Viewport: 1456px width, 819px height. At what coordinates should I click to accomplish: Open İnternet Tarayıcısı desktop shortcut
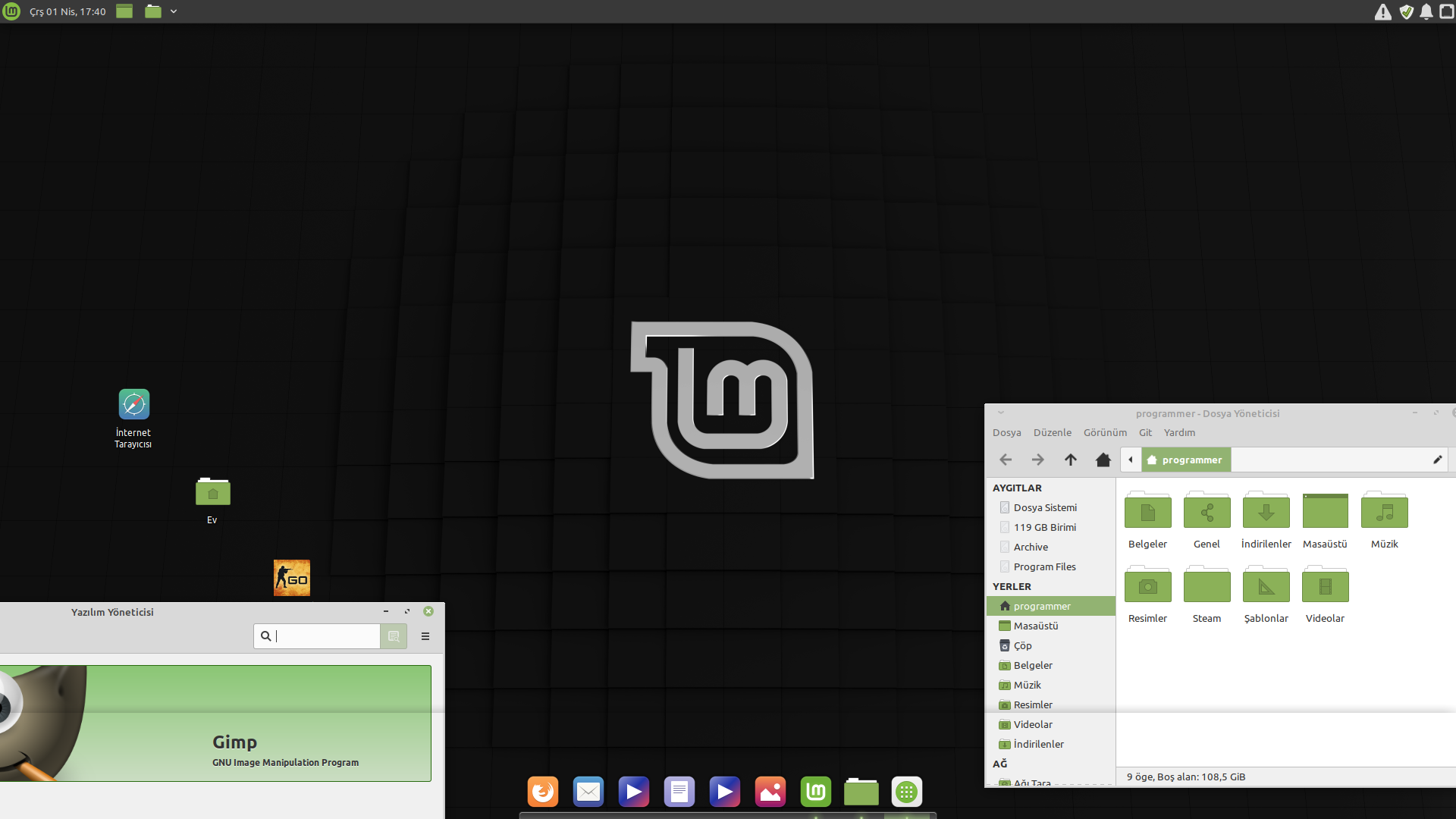pyautogui.click(x=133, y=419)
